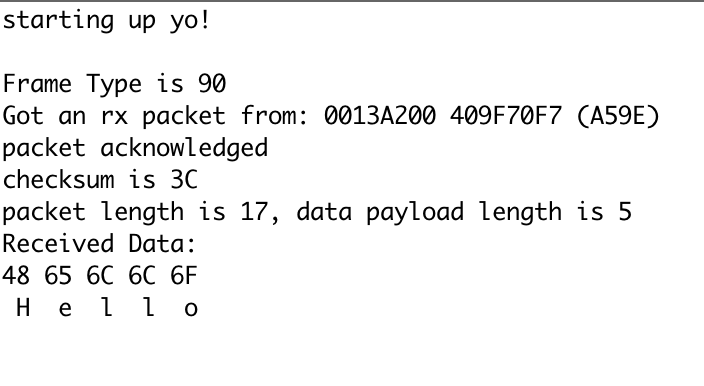Click the address 409F70F7

506,116
